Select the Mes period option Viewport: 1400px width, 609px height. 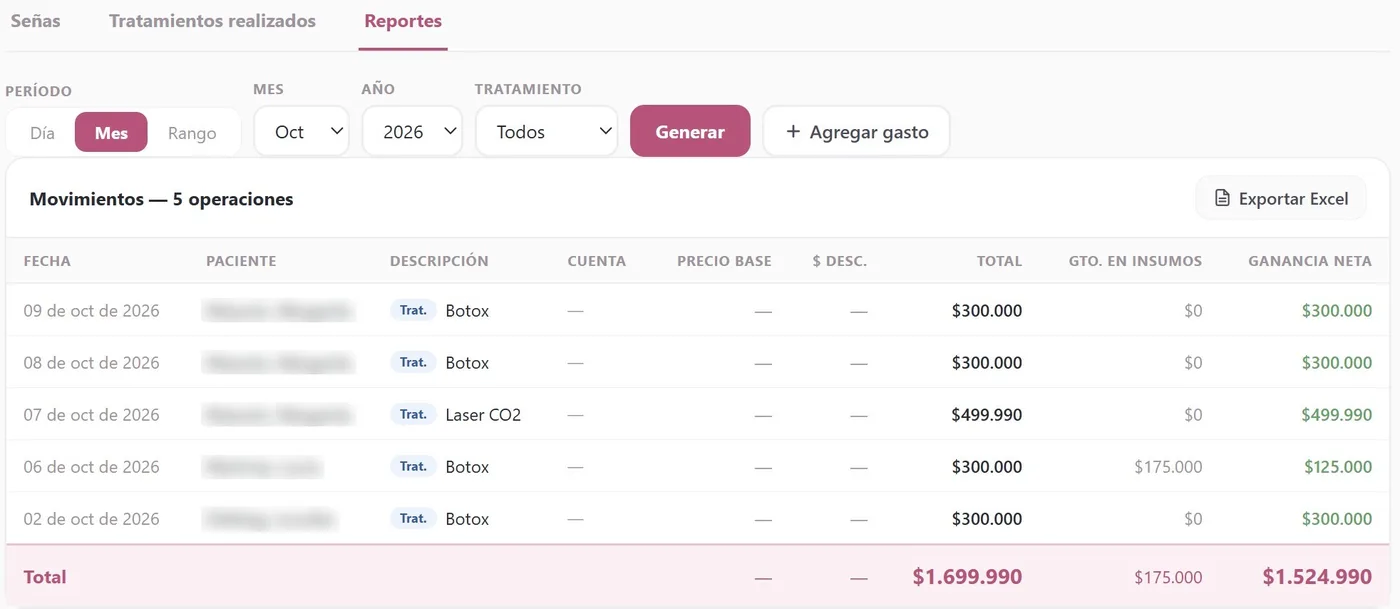[x=111, y=132]
